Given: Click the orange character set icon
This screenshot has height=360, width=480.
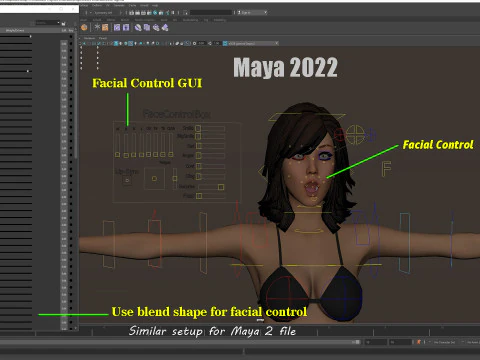Looking at the screenshot, I should 419,342.
